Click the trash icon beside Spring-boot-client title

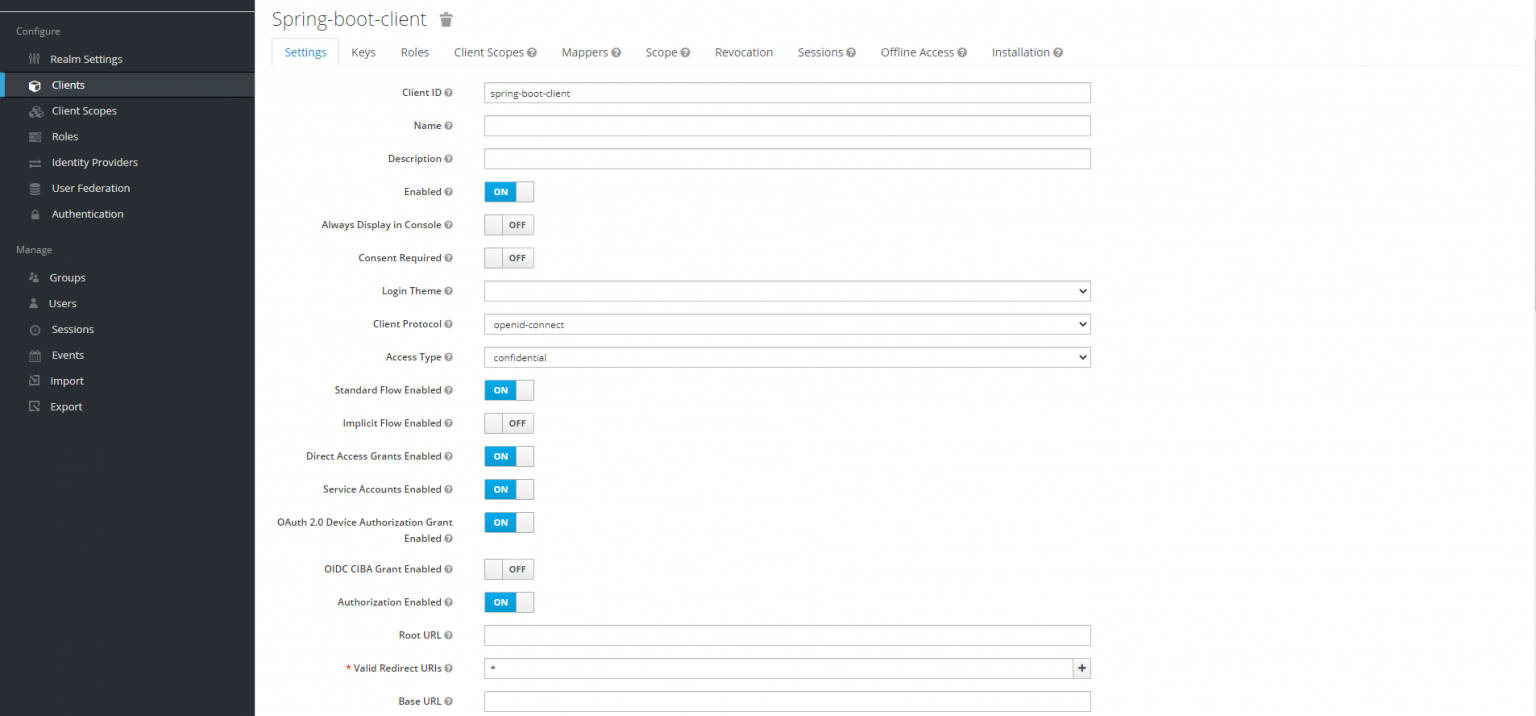[447, 20]
